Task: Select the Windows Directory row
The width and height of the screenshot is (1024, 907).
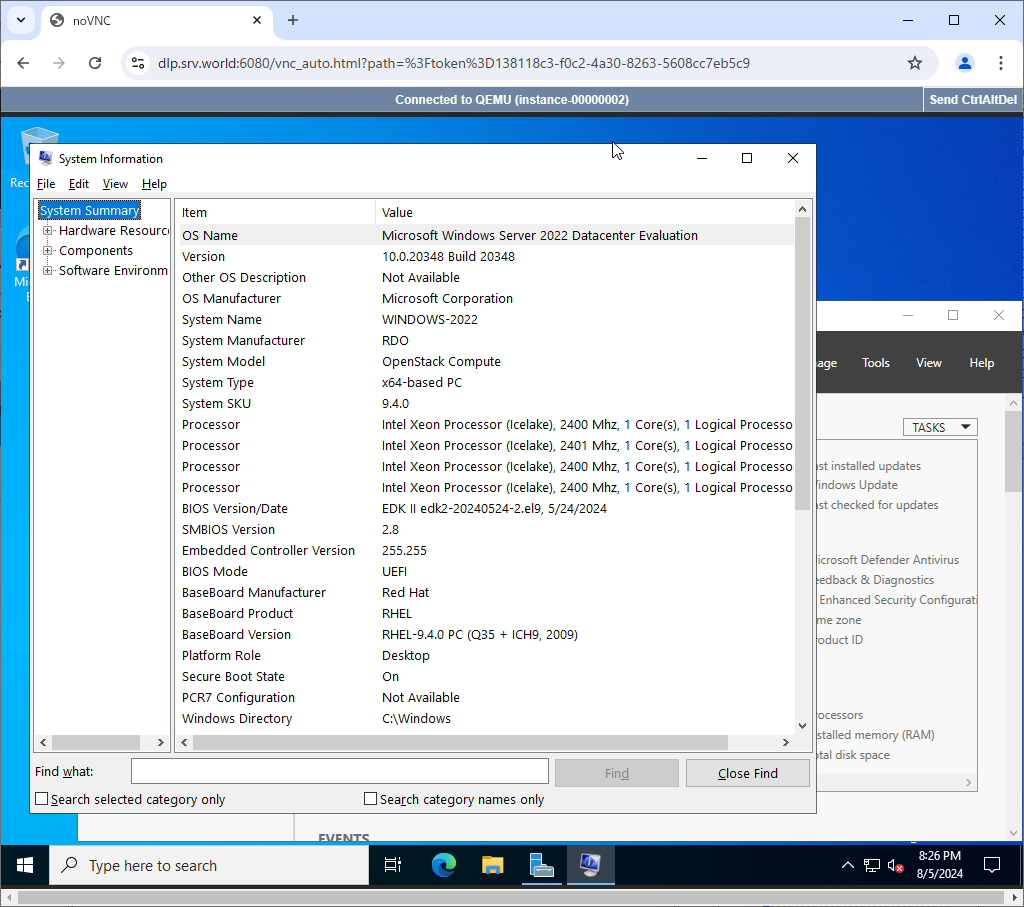Action: click(487, 718)
